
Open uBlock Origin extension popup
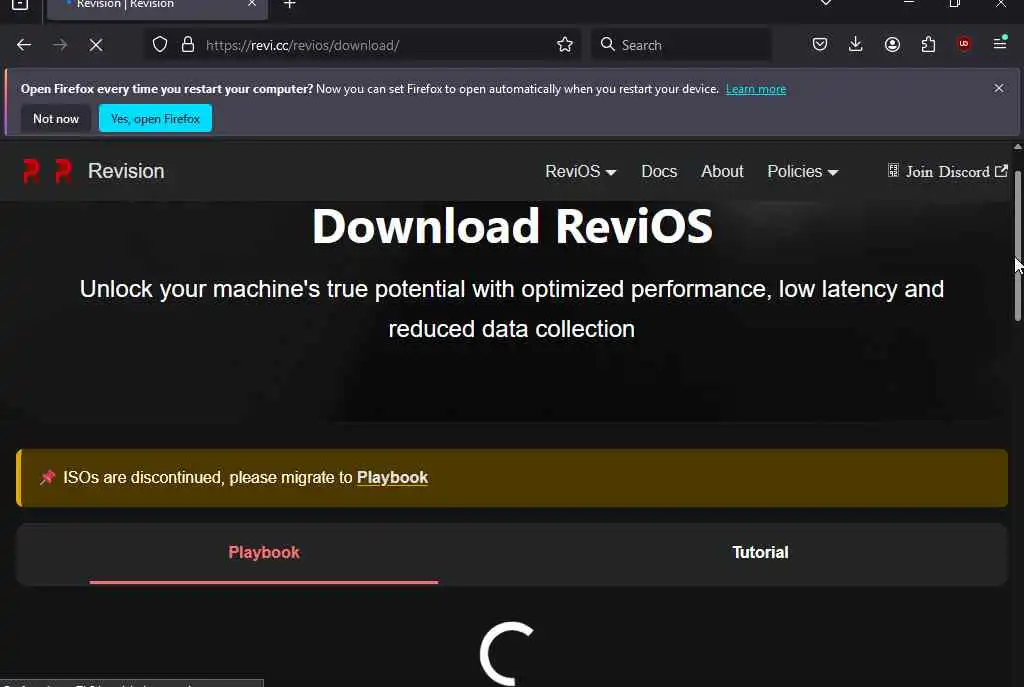point(964,44)
